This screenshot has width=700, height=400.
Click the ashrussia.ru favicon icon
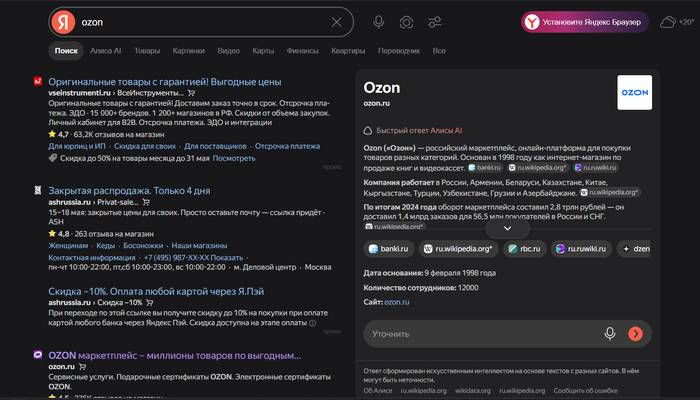(38, 190)
